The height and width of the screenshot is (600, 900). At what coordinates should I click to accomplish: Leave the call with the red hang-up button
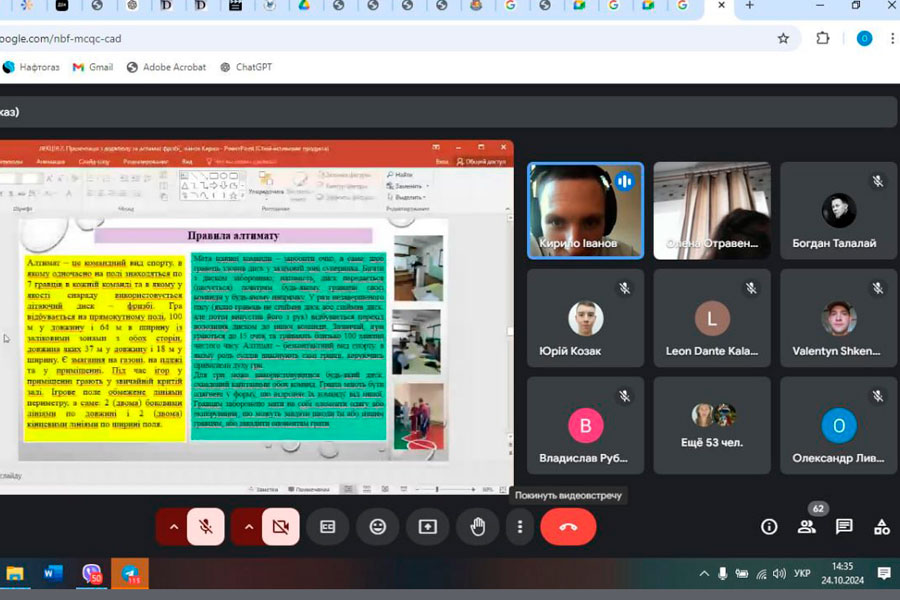(568, 527)
